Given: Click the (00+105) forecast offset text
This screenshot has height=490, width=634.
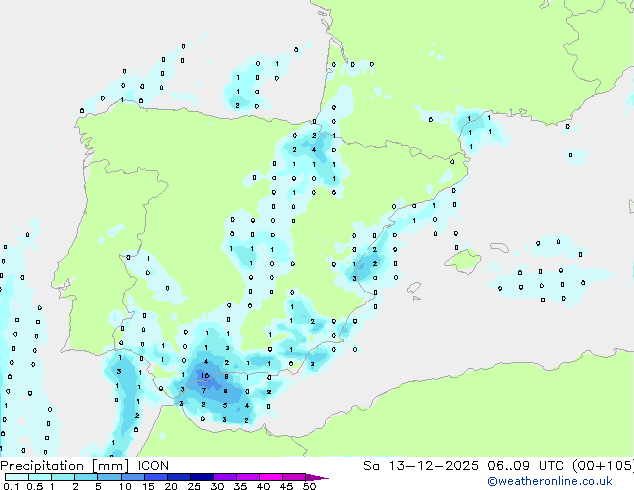Looking at the screenshot, I should coord(603,466).
